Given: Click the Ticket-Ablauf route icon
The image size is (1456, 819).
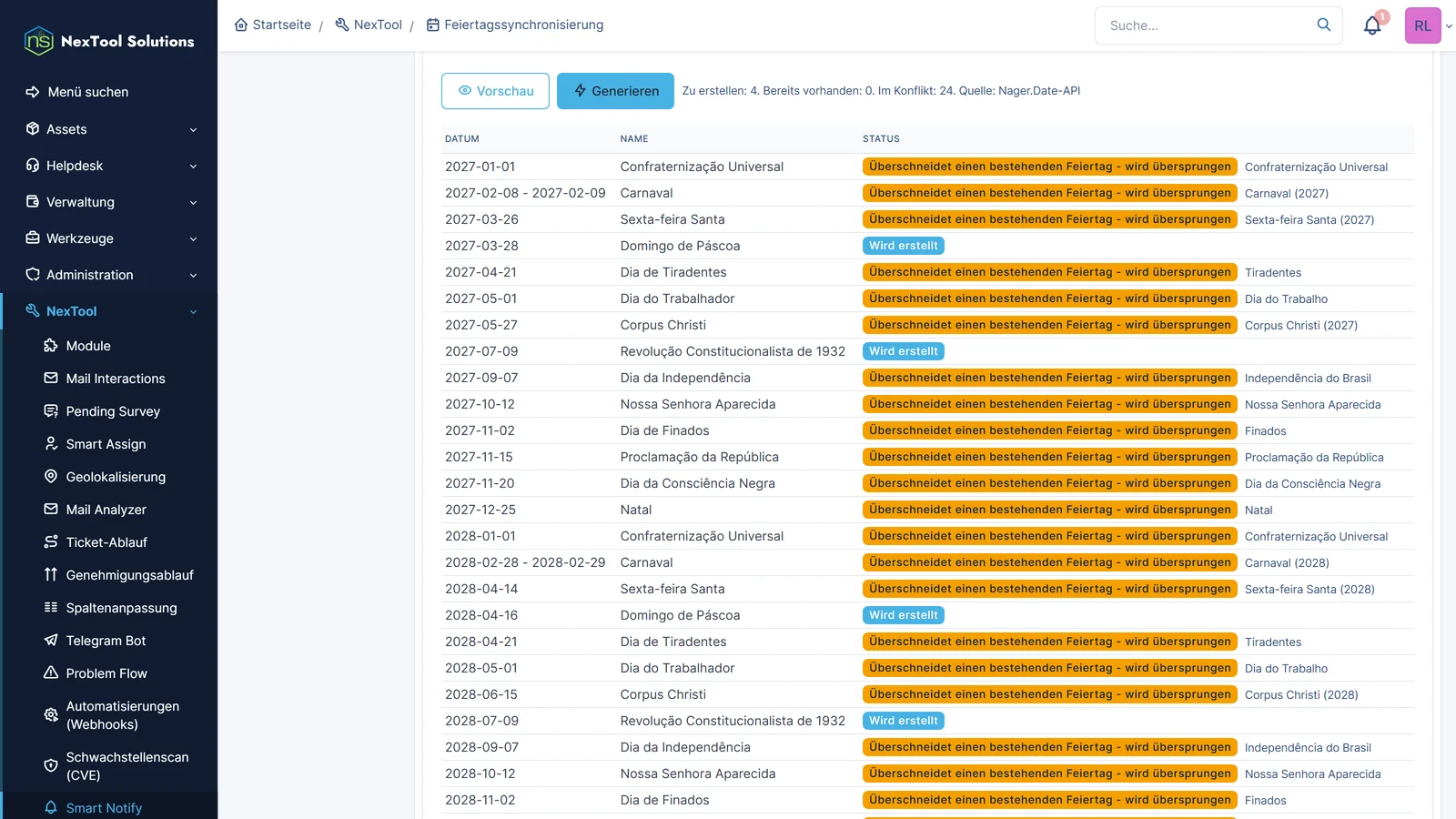Looking at the screenshot, I should [x=51, y=542].
